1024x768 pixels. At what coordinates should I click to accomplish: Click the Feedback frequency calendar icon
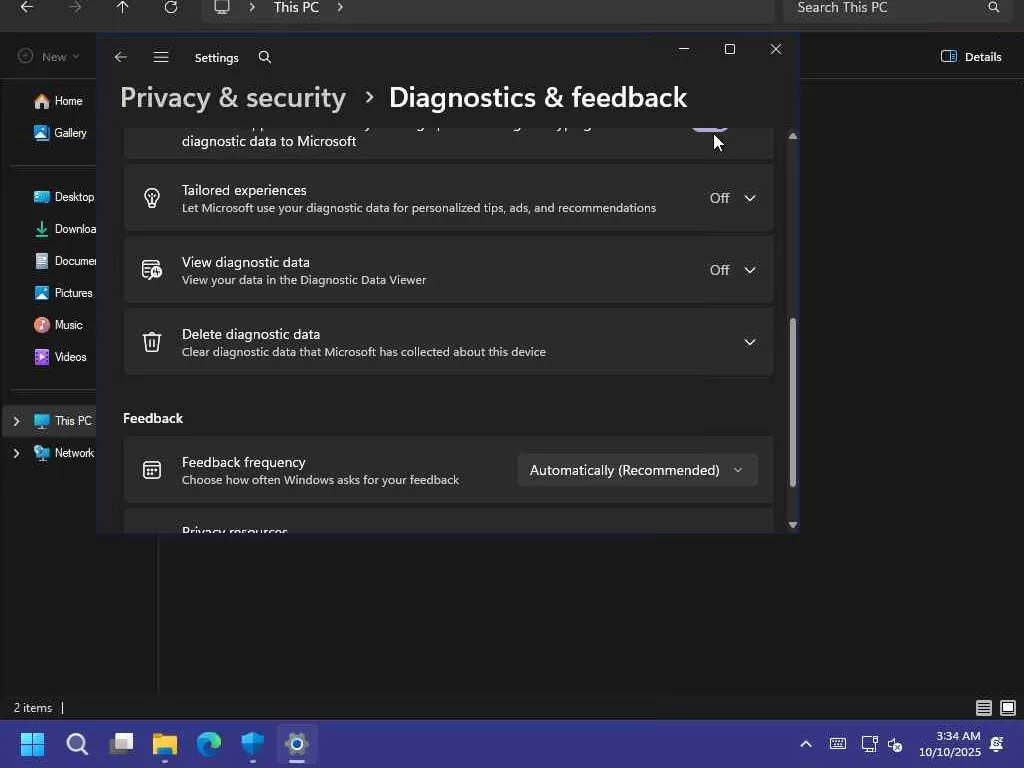tap(152, 470)
